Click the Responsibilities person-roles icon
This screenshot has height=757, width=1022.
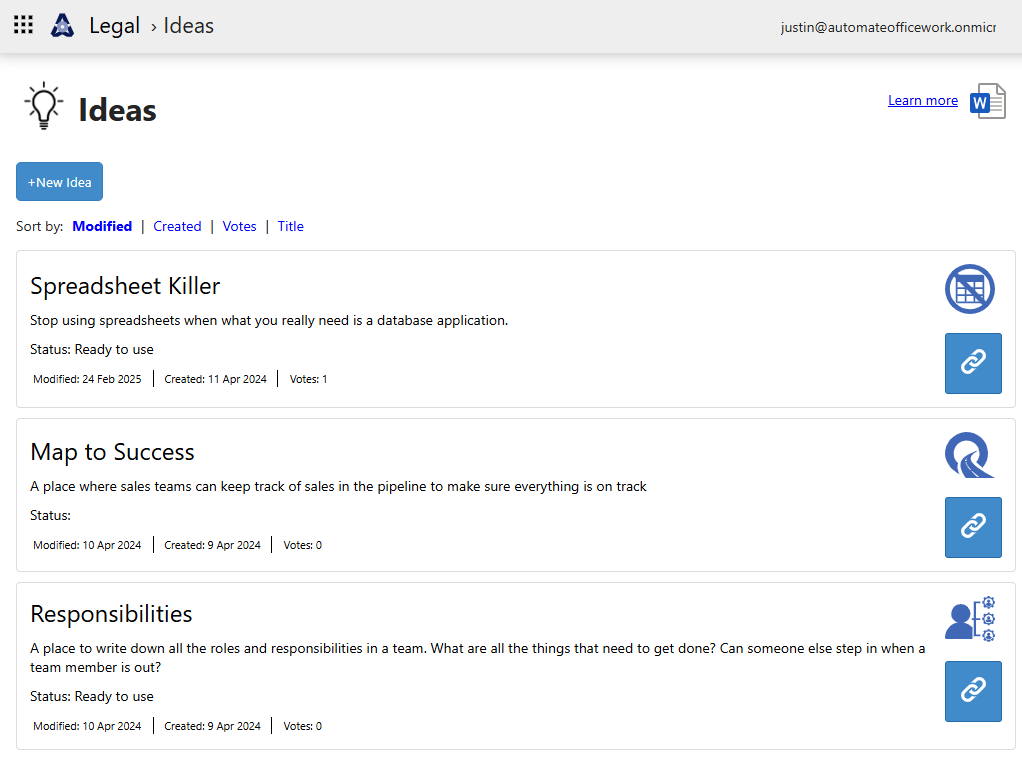pos(969,618)
